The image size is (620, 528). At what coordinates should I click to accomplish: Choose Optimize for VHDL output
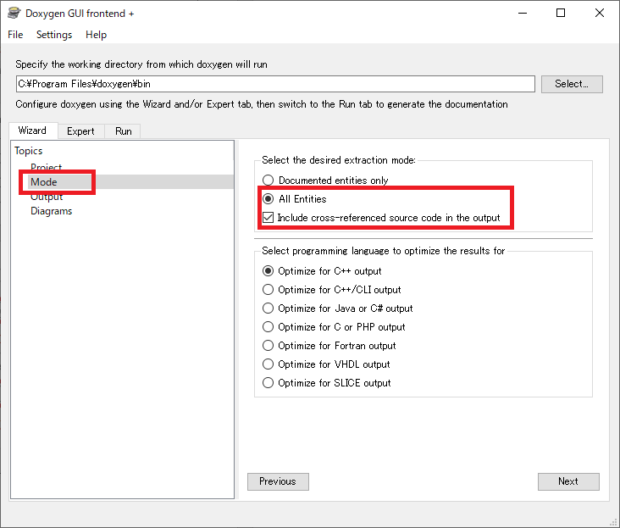pyautogui.click(x=267, y=364)
